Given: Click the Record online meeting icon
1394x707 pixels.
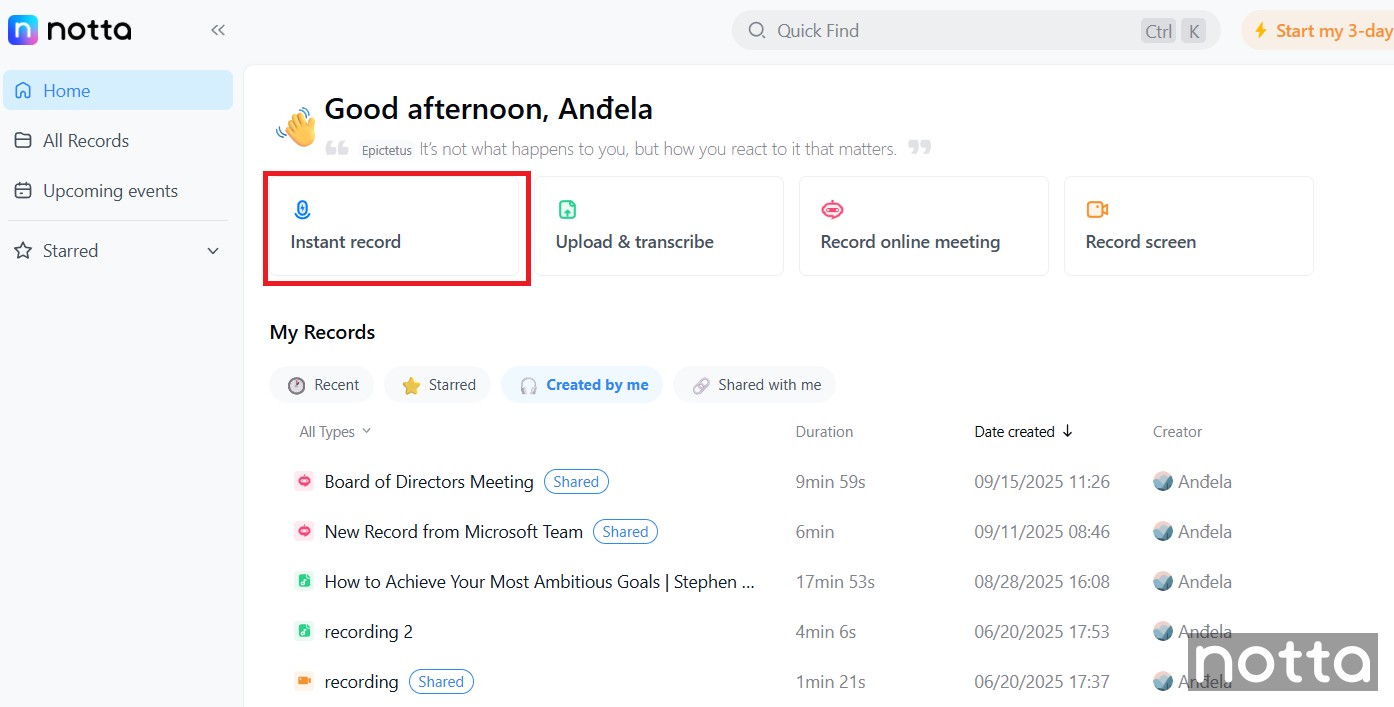Looking at the screenshot, I should [x=832, y=210].
